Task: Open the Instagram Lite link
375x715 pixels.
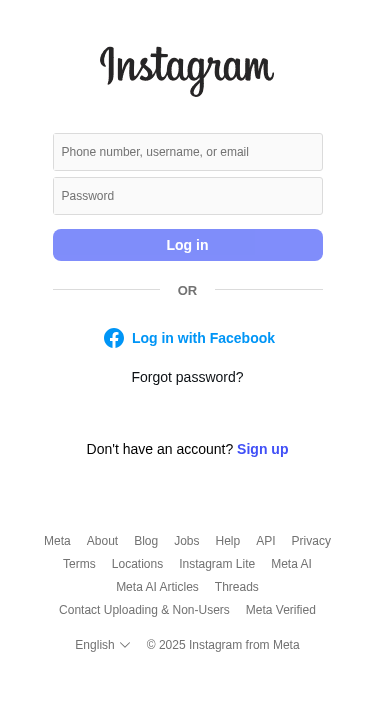Action: 217,564
